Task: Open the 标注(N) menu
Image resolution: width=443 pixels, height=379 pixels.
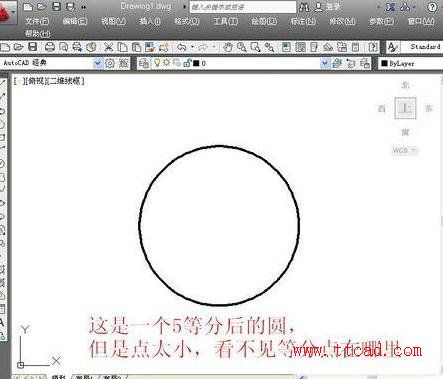Action: point(303,21)
